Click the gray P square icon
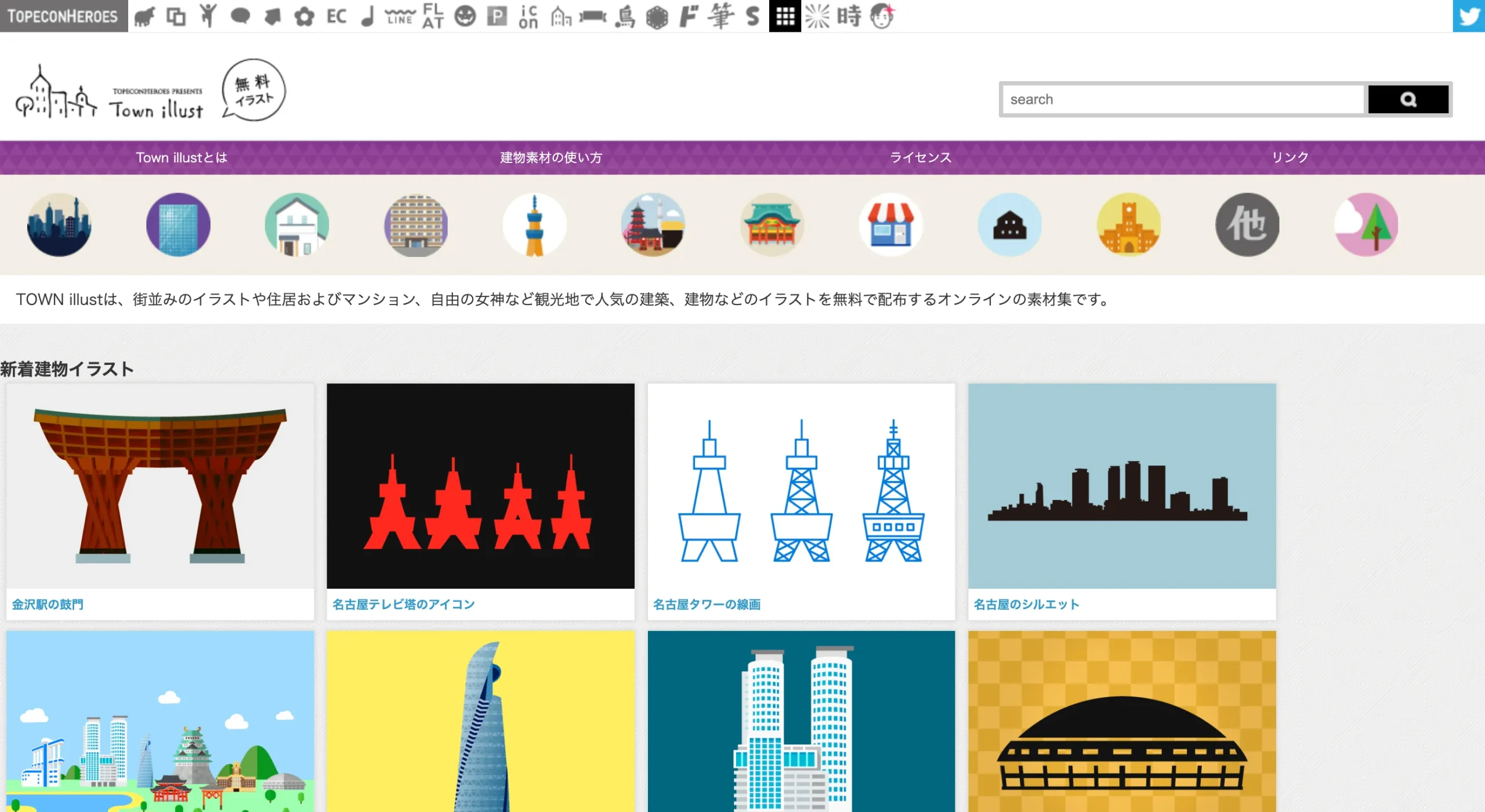This screenshot has height=812, width=1485. tap(497, 16)
